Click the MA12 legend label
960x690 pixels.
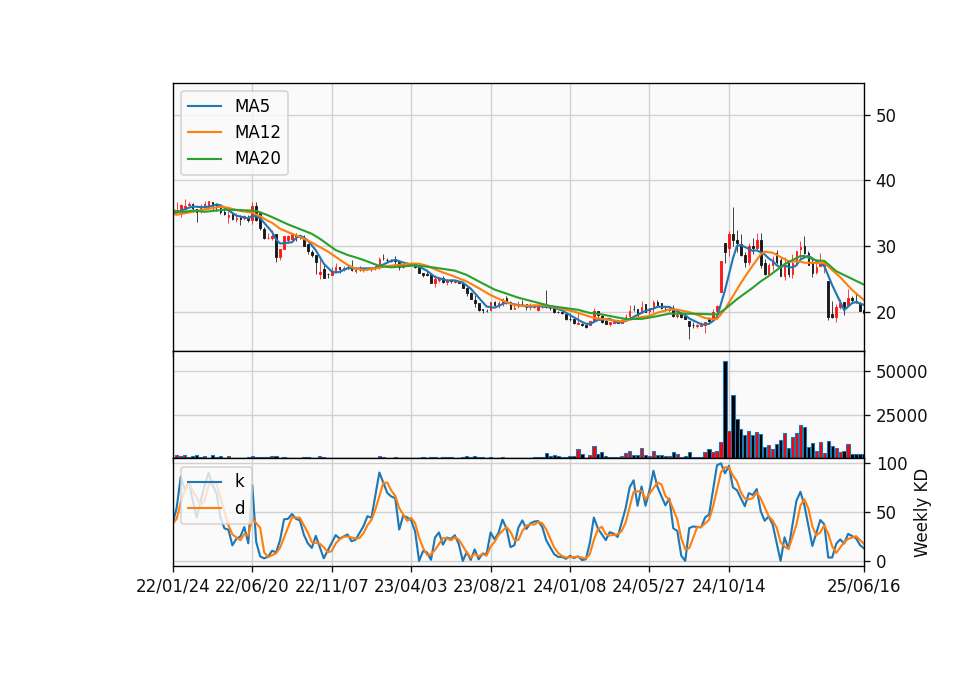pyautogui.click(x=257, y=132)
